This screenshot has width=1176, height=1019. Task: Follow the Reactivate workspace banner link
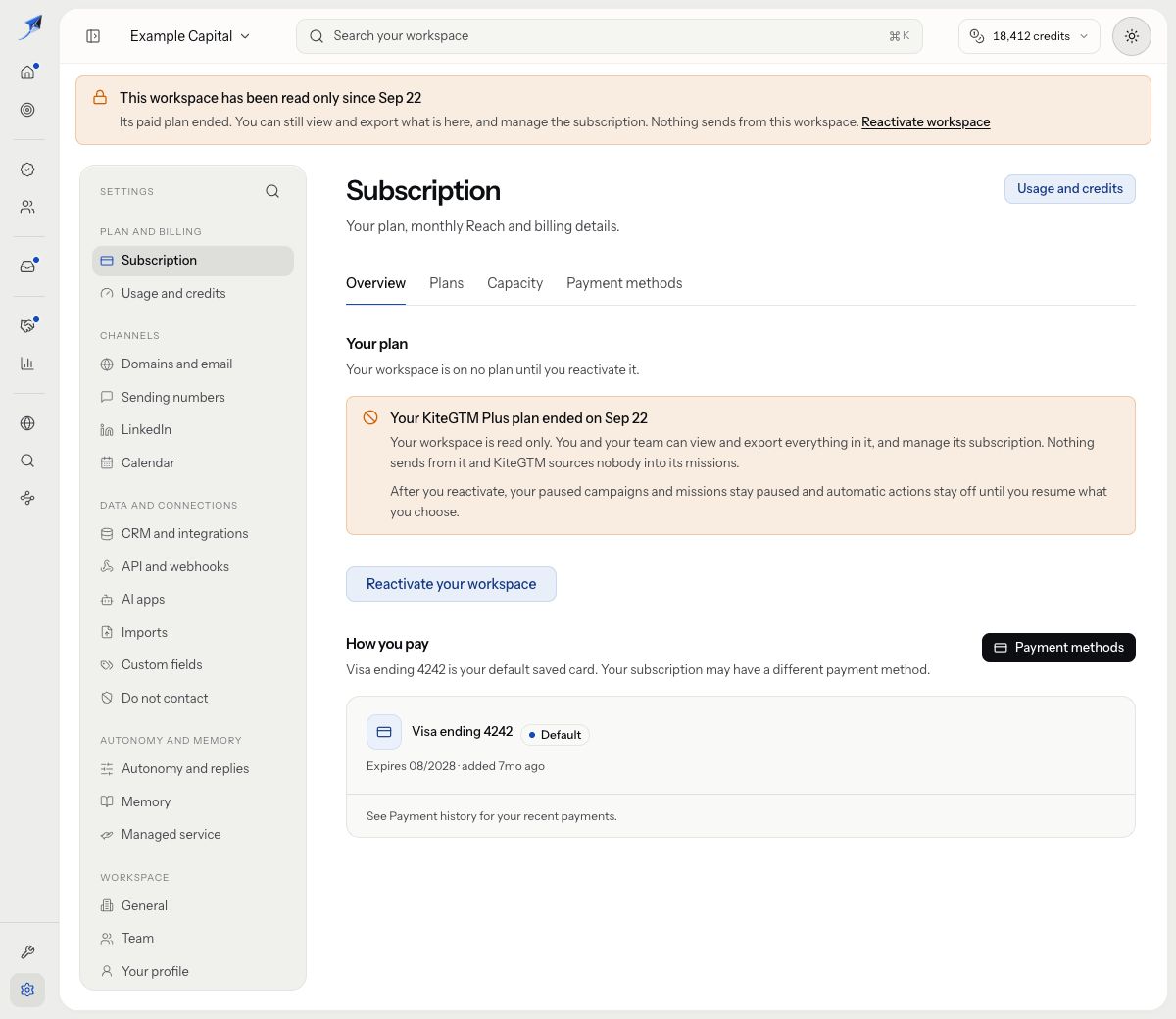tap(925, 122)
